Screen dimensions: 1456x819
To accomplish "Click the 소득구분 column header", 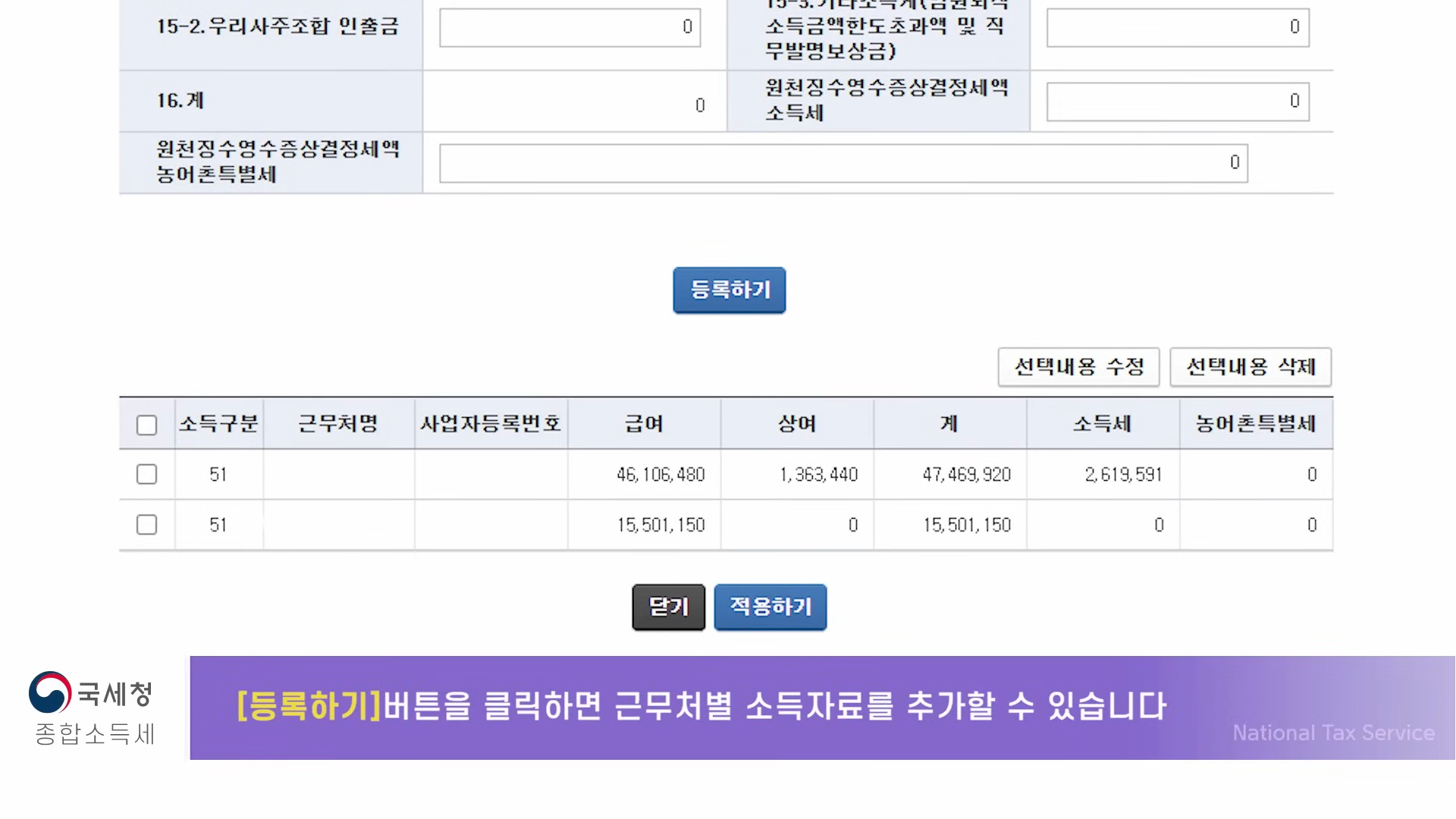I will tap(218, 424).
